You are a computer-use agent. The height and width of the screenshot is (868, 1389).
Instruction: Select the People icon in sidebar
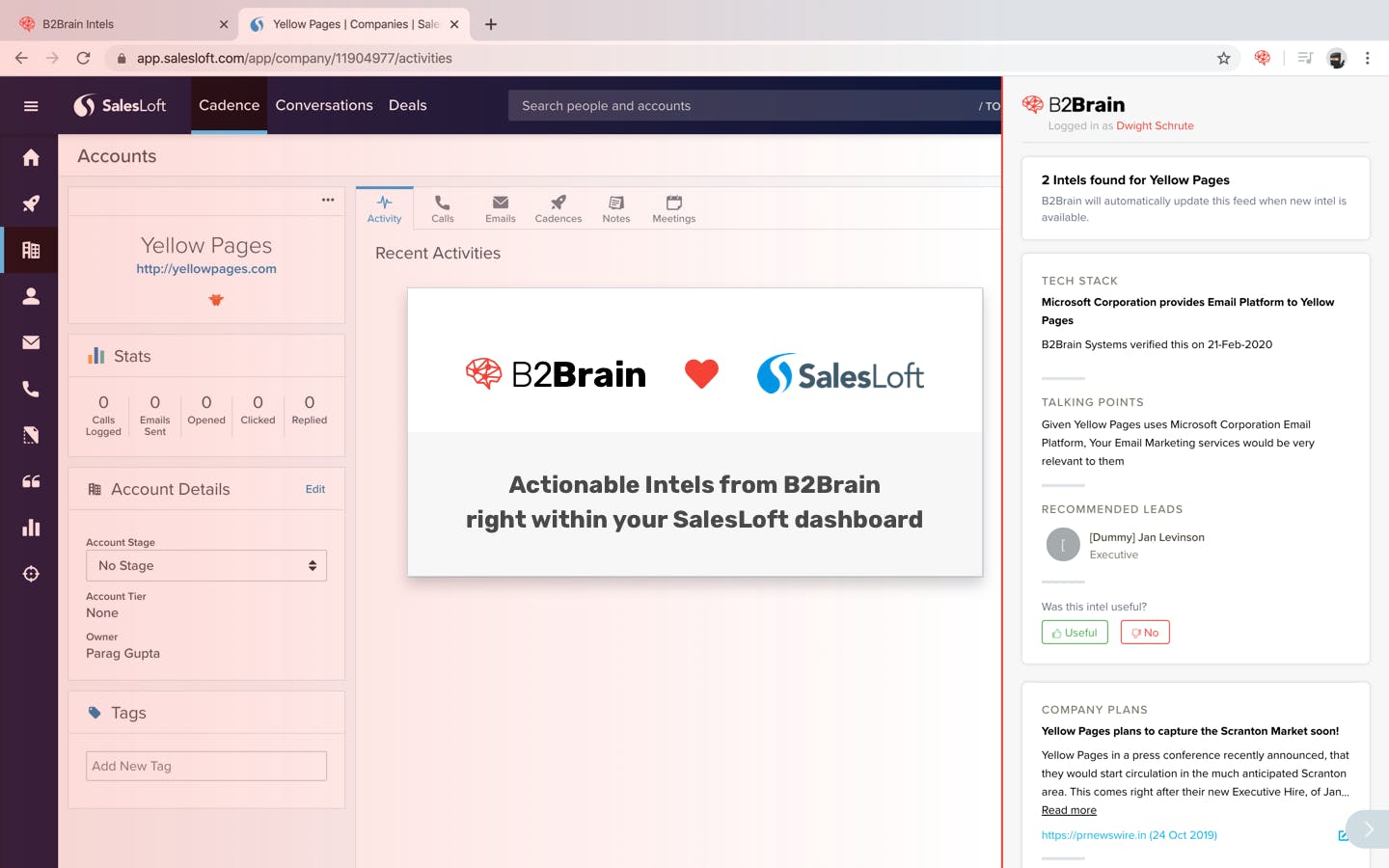point(31,296)
